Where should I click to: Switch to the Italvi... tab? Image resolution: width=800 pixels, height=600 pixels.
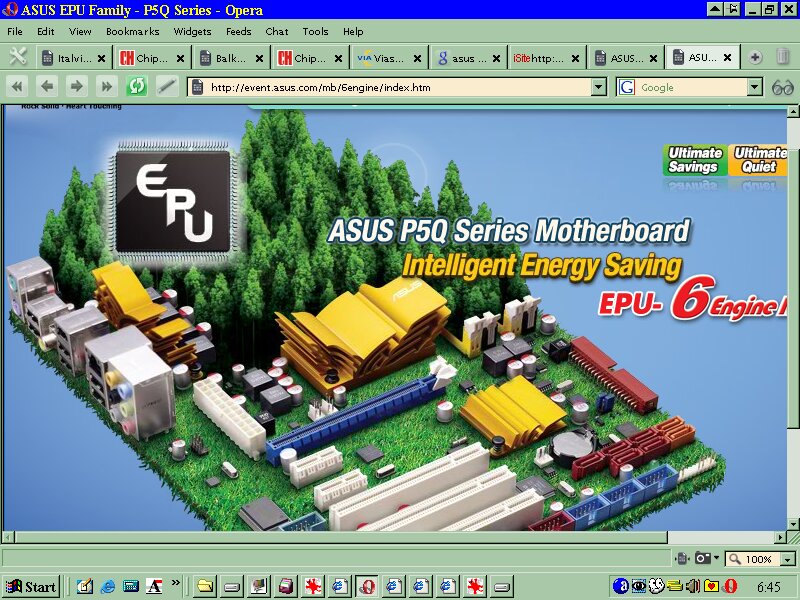(x=73, y=58)
